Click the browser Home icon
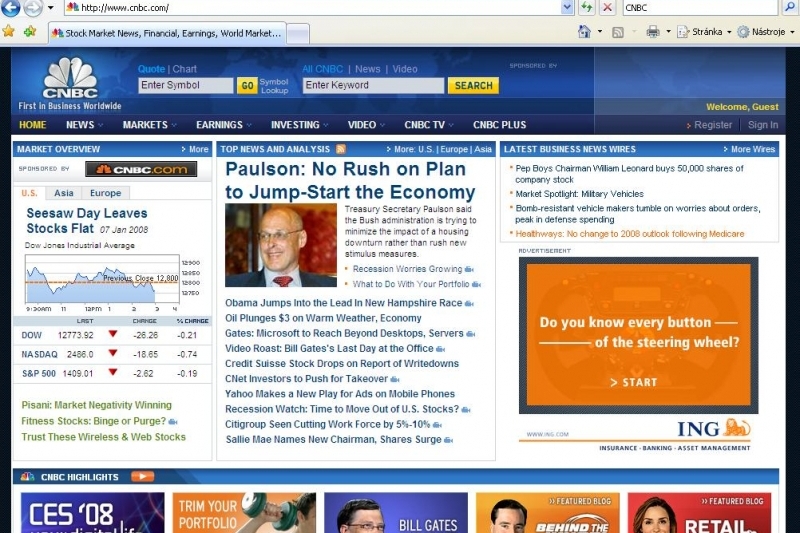 (584, 32)
